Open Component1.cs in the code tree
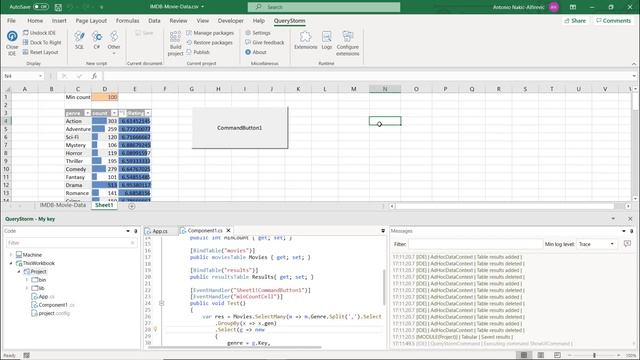This screenshot has height=360, width=640. pyautogui.click(x=53, y=305)
